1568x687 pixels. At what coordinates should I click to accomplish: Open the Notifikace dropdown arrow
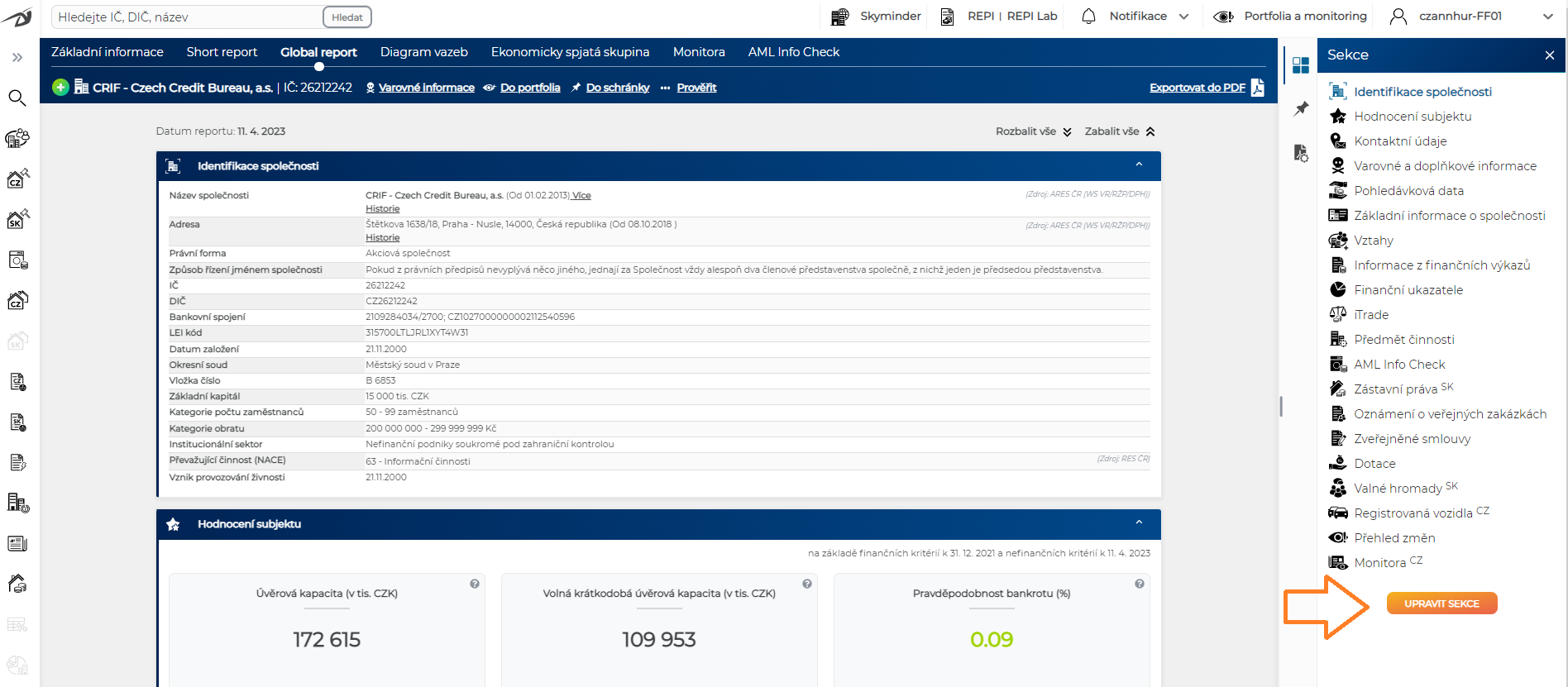(x=1183, y=17)
